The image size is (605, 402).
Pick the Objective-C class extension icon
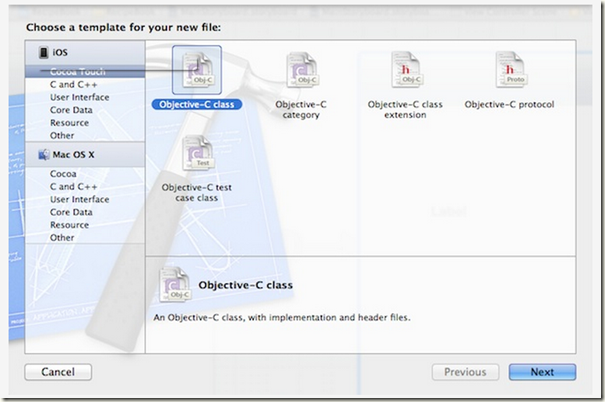pyautogui.click(x=406, y=70)
